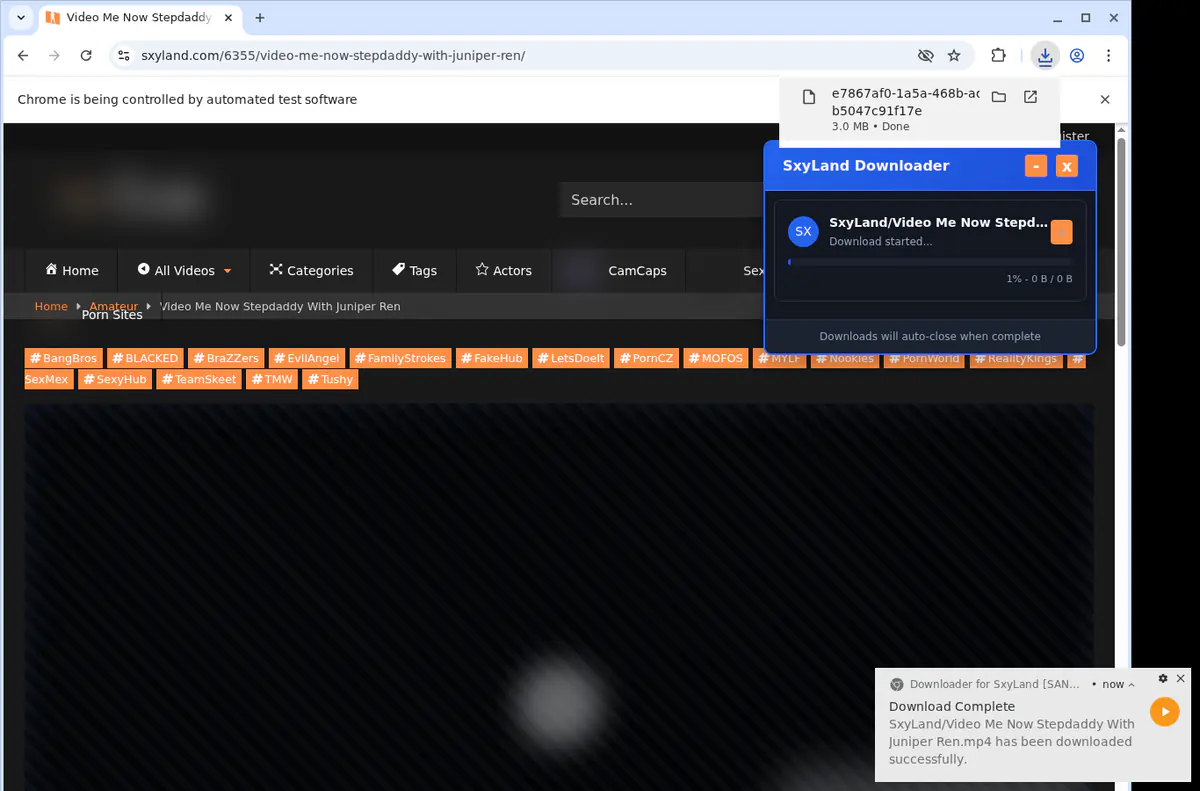Click the video player area
This screenshot has height=791, width=1200.
point(558,597)
